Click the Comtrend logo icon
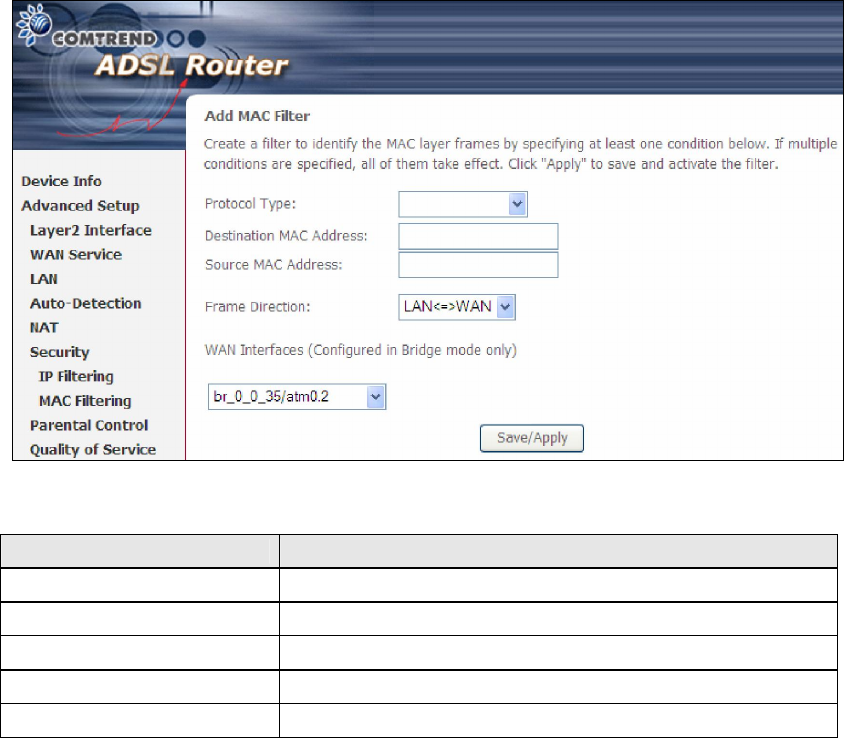 (34, 25)
